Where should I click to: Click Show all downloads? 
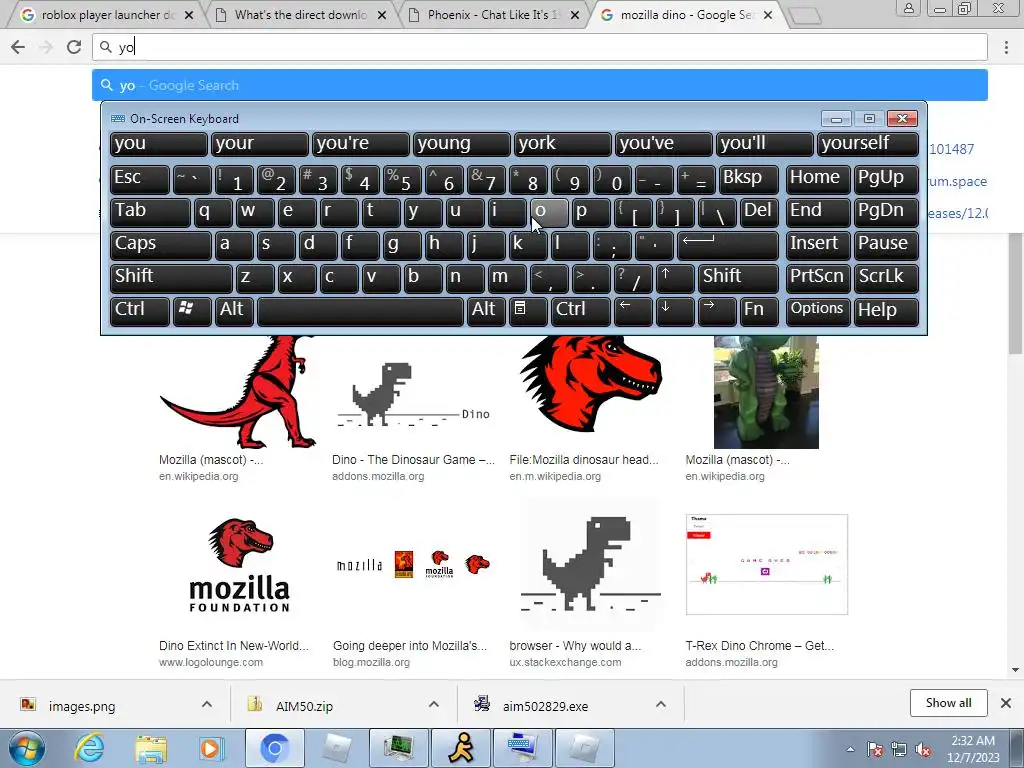click(x=948, y=703)
